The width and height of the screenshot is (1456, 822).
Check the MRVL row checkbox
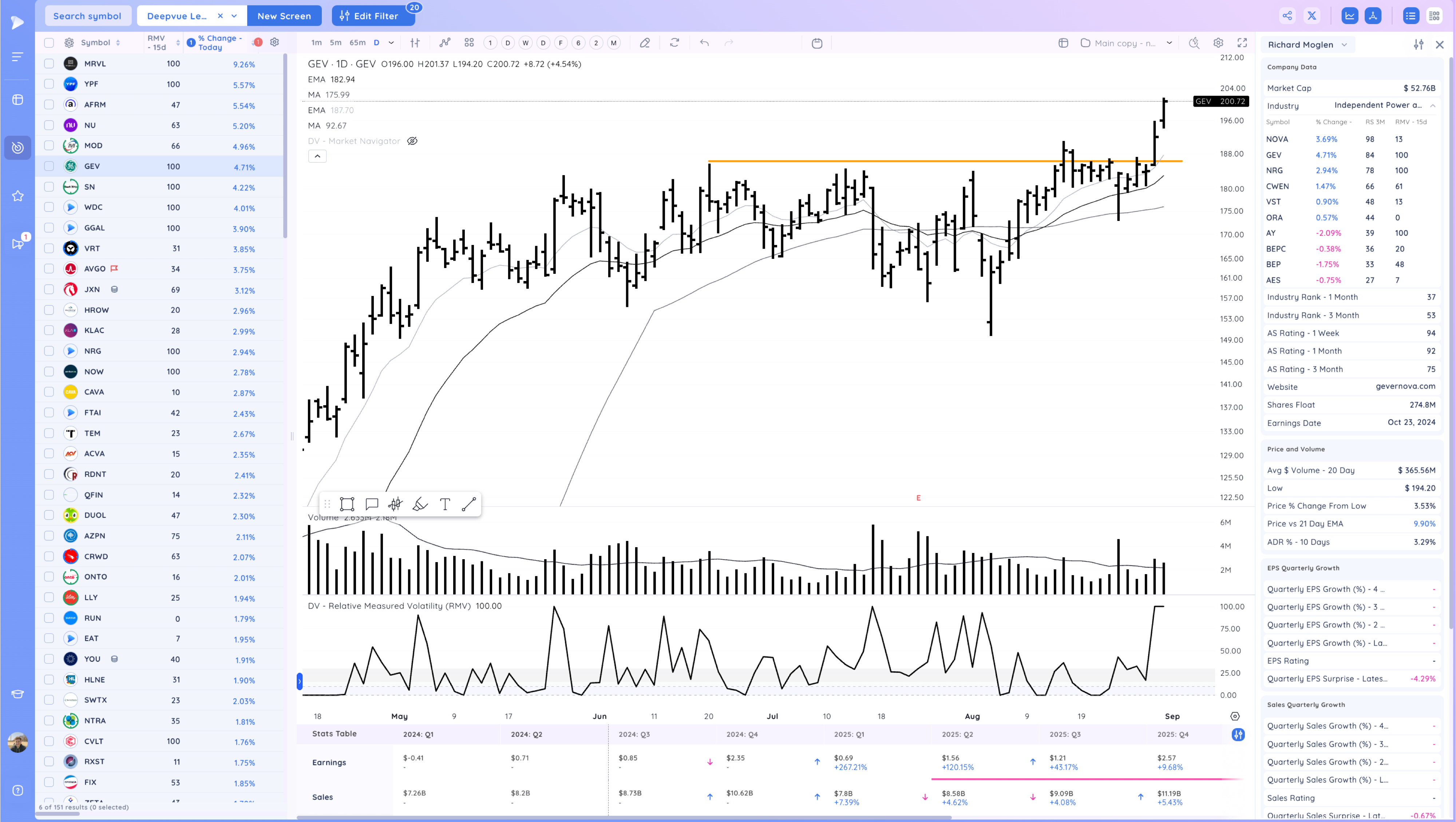[x=49, y=63]
